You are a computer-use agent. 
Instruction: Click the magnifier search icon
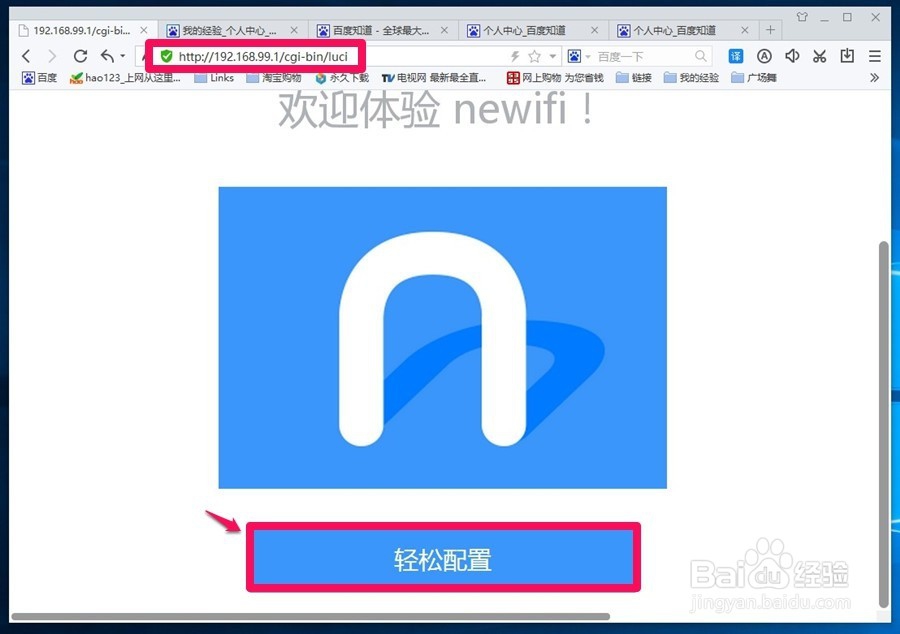(701, 56)
